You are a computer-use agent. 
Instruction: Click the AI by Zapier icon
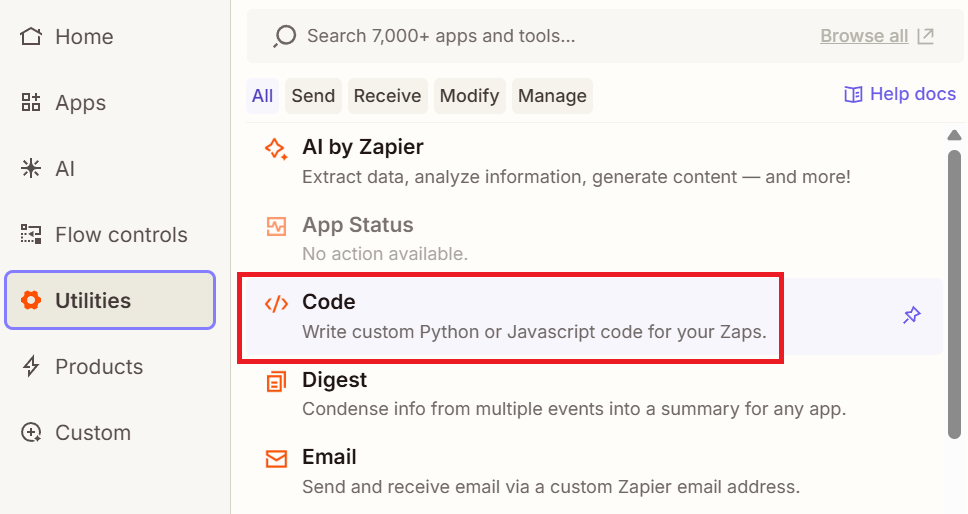pos(275,149)
